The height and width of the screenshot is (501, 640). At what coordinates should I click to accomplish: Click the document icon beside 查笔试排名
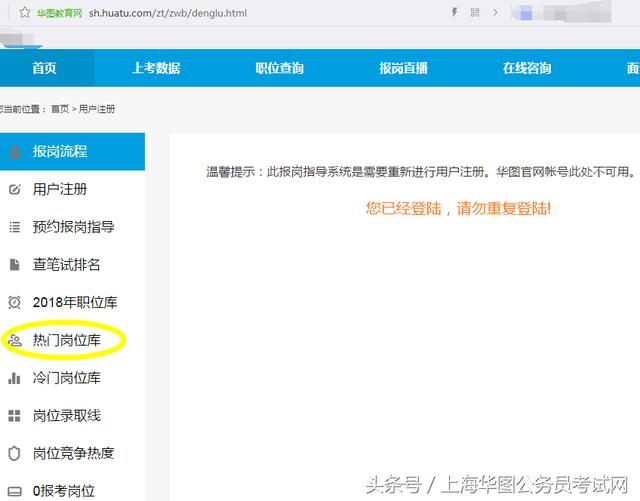pos(15,265)
